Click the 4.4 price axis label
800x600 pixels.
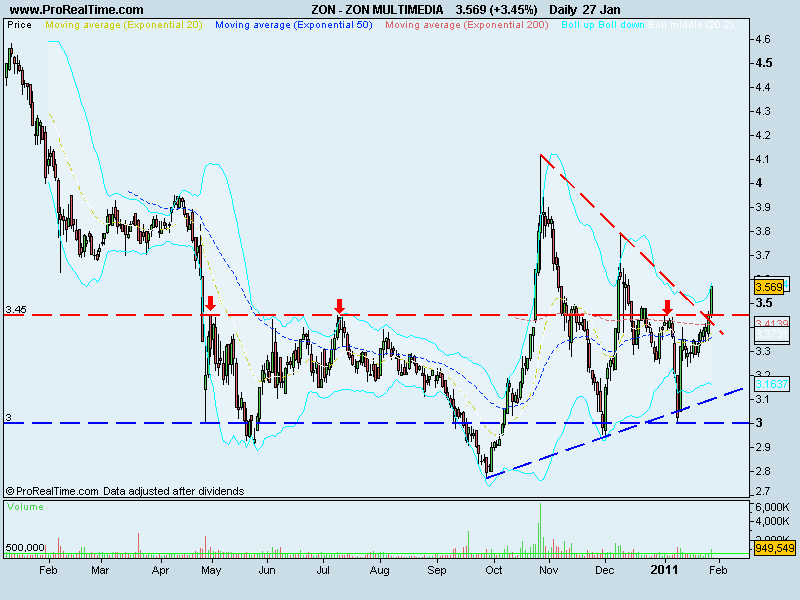point(763,87)
